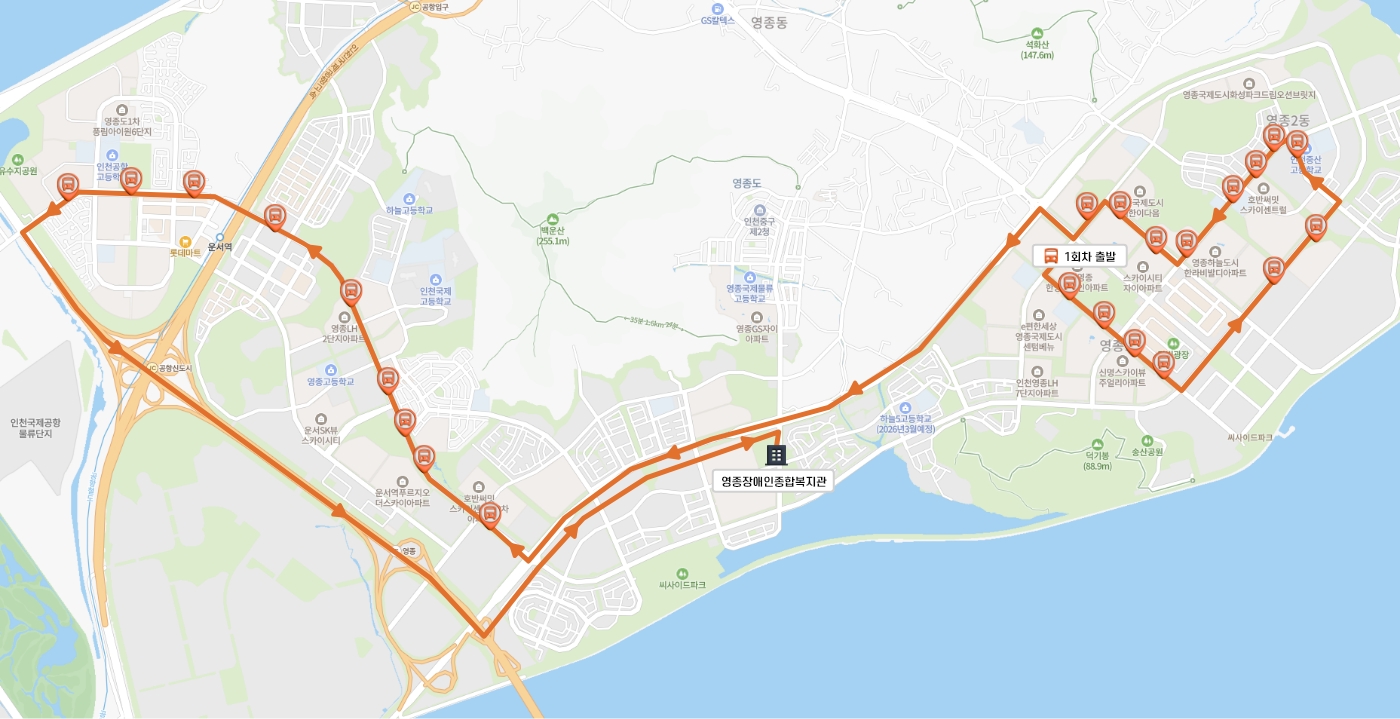The width and height of the screenshot is (1400, 719).
Task: Click bus stop marker overlapping 인천중산고등학교 icon
Action: [x=1296, y=143]
